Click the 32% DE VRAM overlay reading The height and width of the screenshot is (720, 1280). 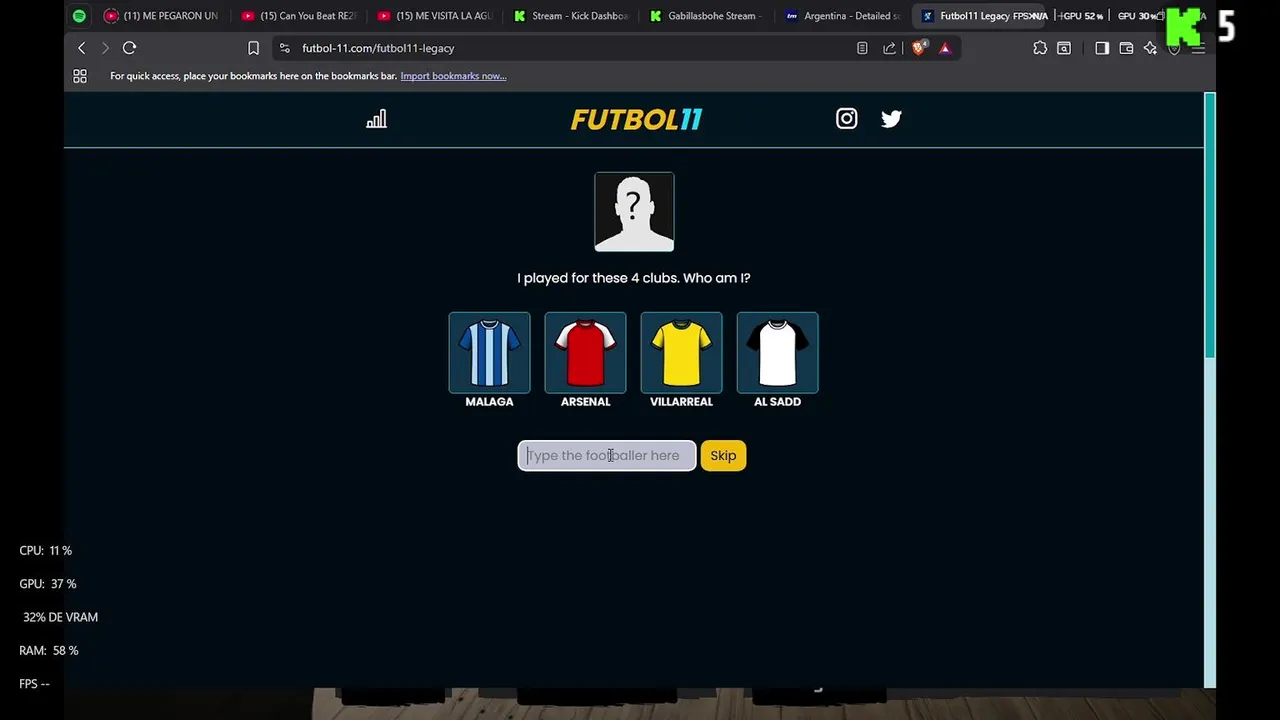click(60, 618)
